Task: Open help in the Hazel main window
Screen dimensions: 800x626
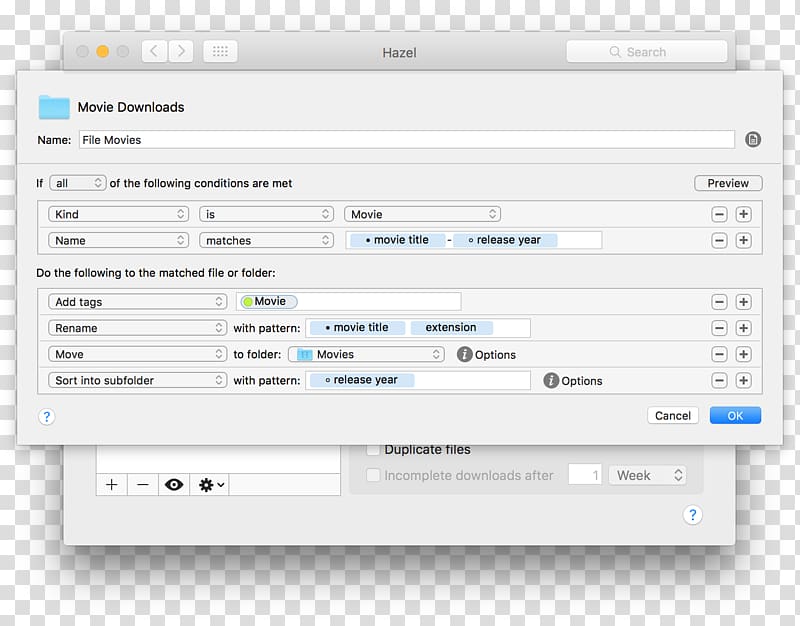Action: (692, 515)
